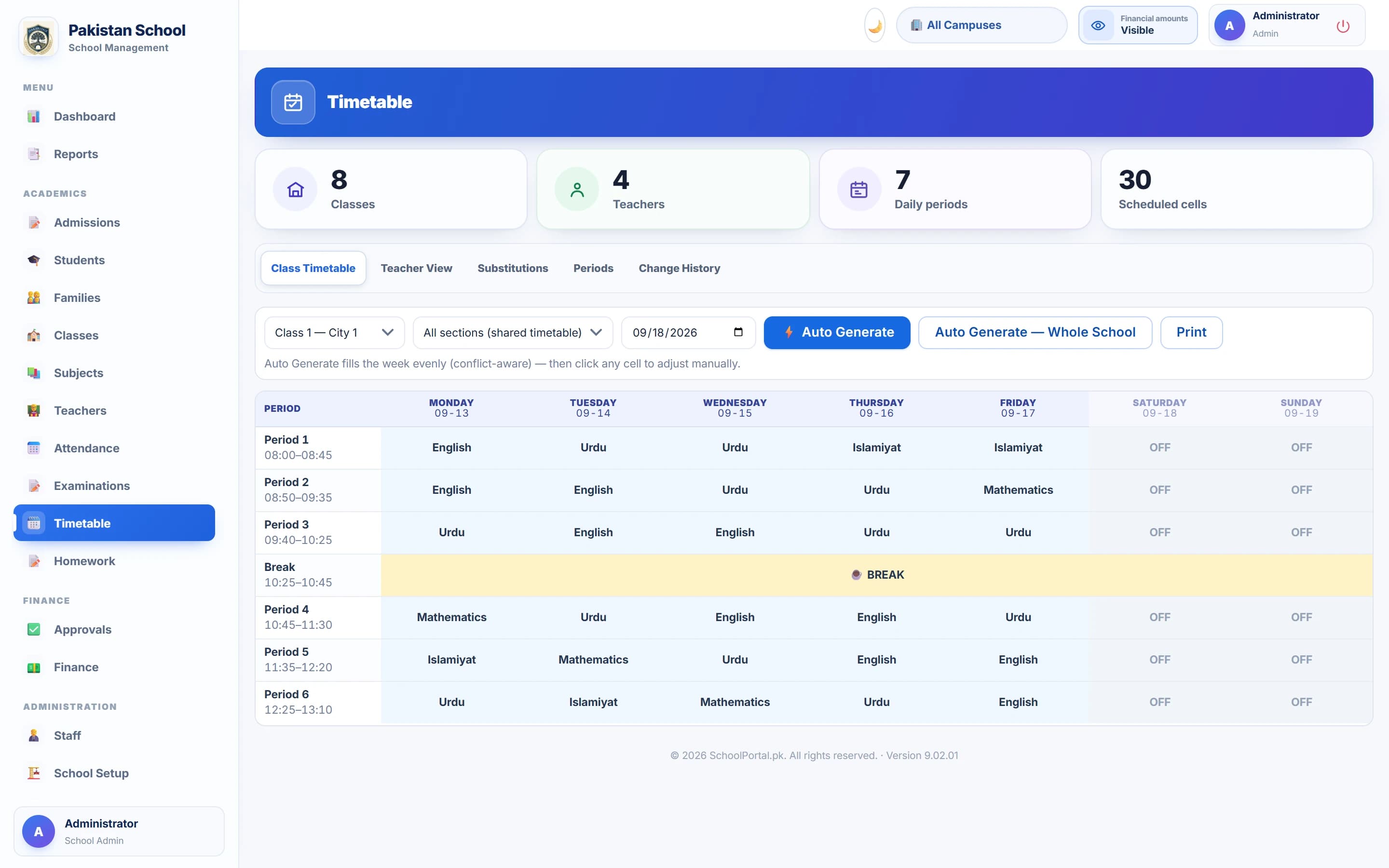Click Monday Period 1 English cell
This screenshot has height=868, width=1389.
tap(452, 448)
